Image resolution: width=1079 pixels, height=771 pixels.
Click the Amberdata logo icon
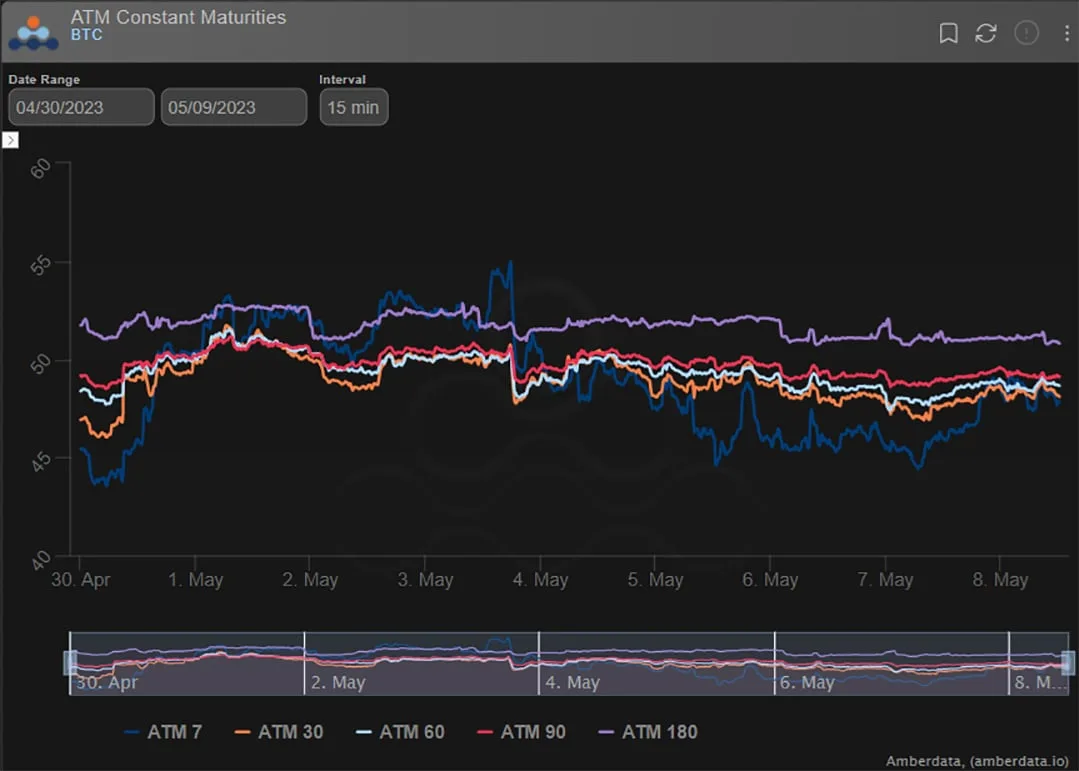pos(33,32)
